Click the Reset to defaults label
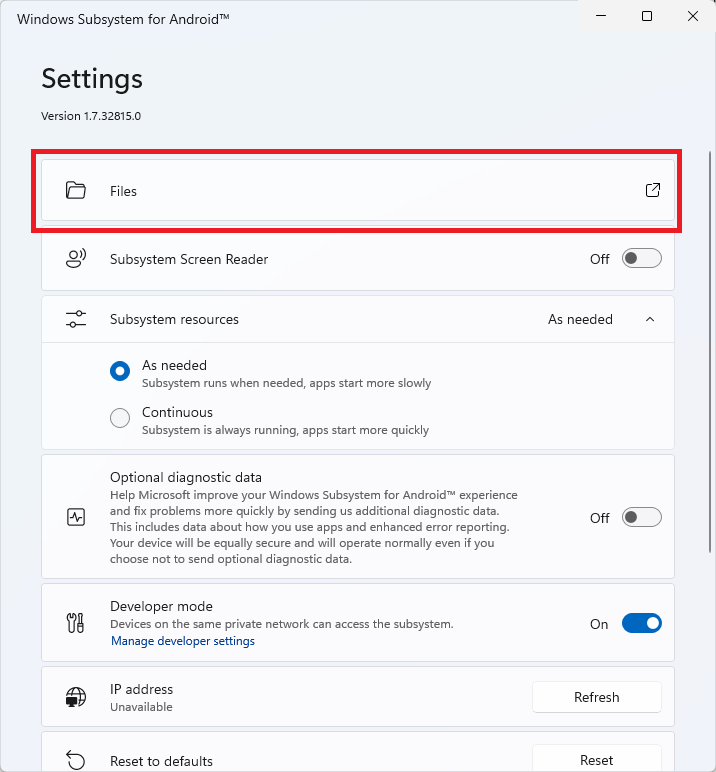 coord(162,761)
